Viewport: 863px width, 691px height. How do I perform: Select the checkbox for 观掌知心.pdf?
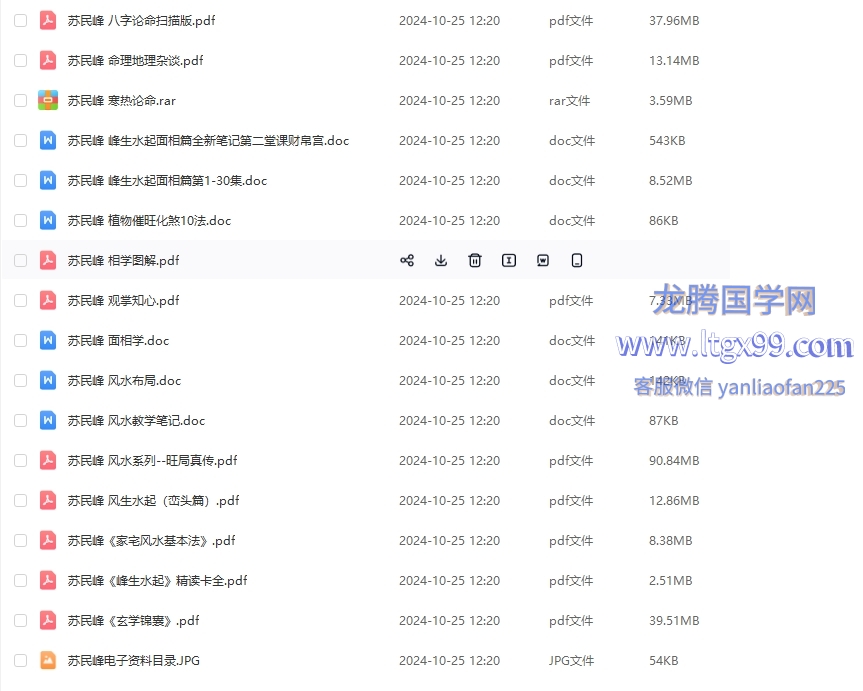(20, 301)
